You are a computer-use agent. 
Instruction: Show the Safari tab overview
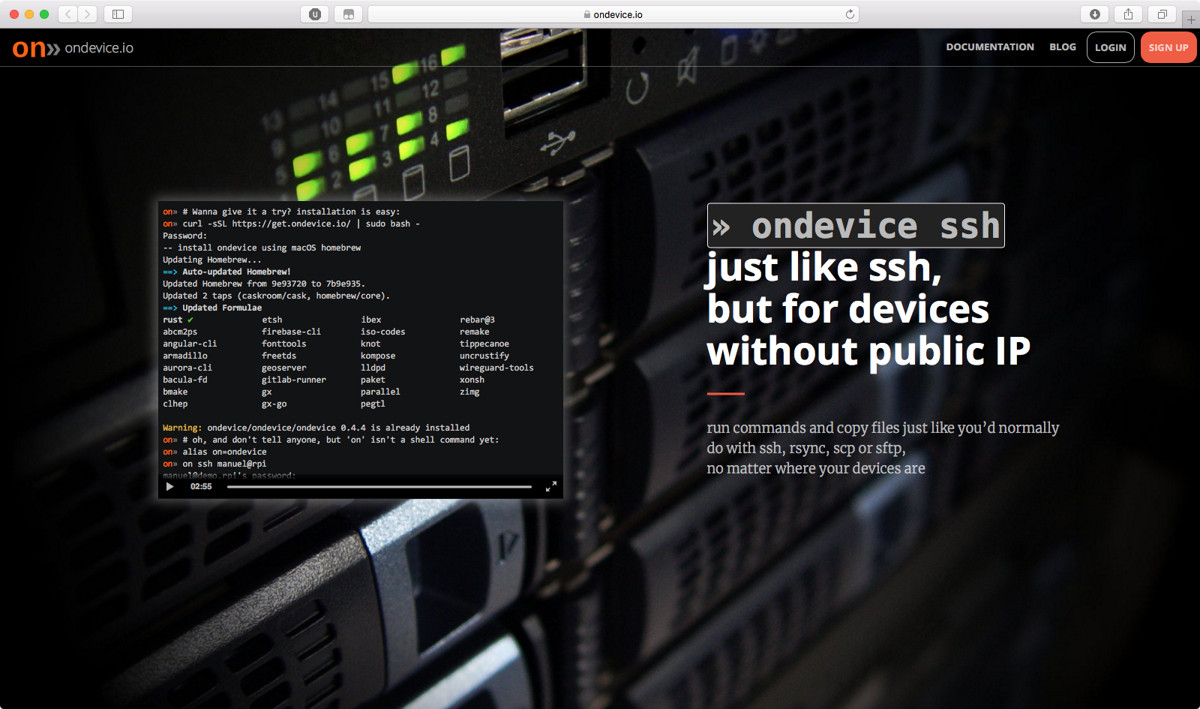[1162, 14]
